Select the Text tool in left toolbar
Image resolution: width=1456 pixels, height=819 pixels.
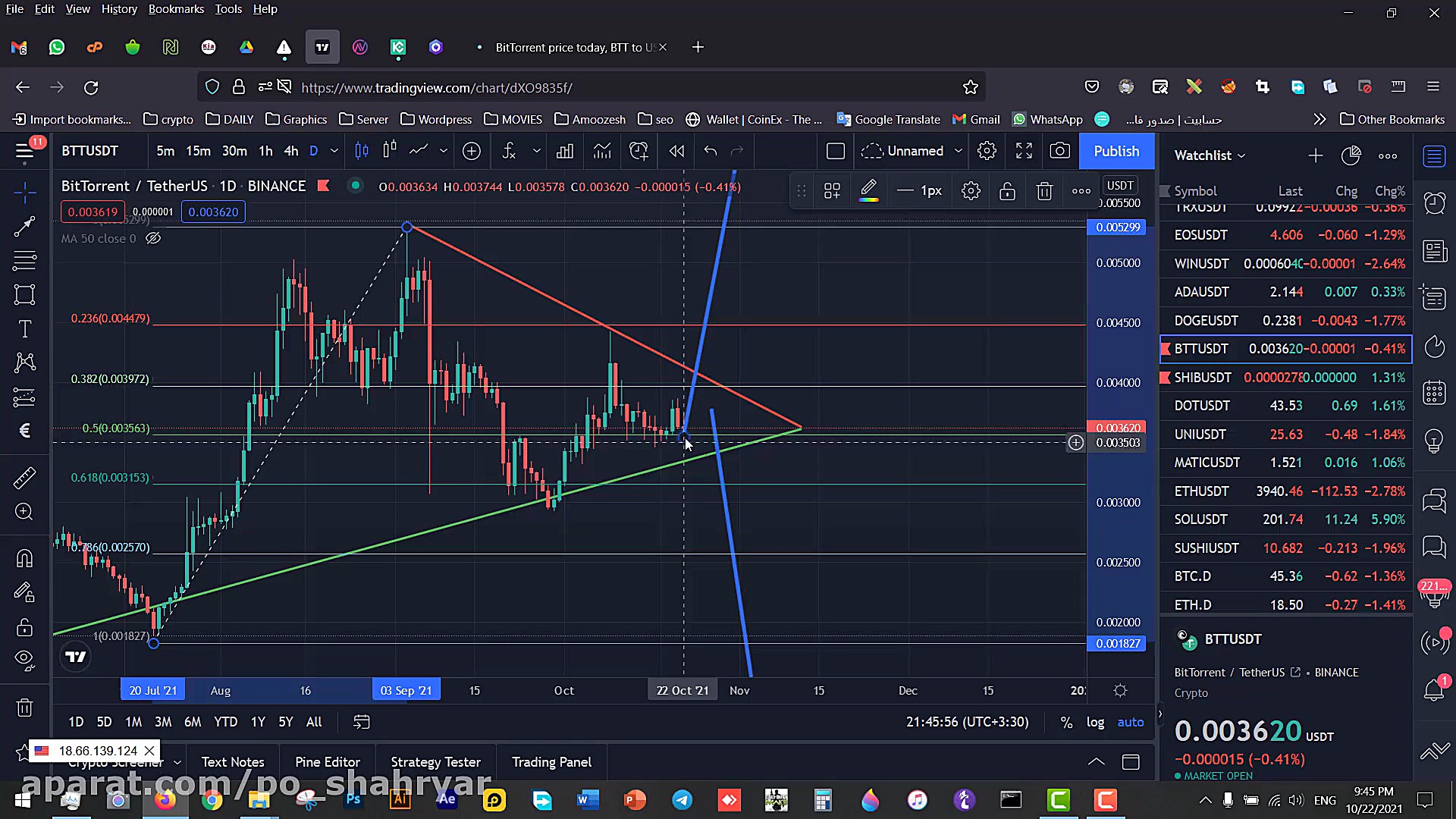click(x=24, y=329)
